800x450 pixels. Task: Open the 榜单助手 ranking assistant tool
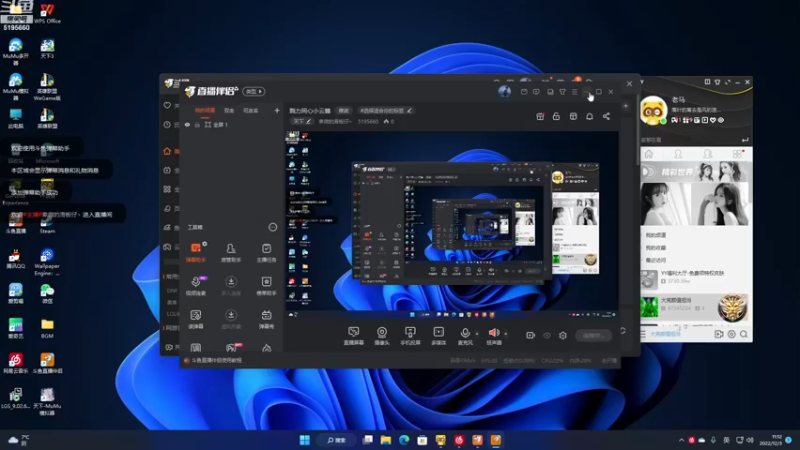tap(266, 286)
